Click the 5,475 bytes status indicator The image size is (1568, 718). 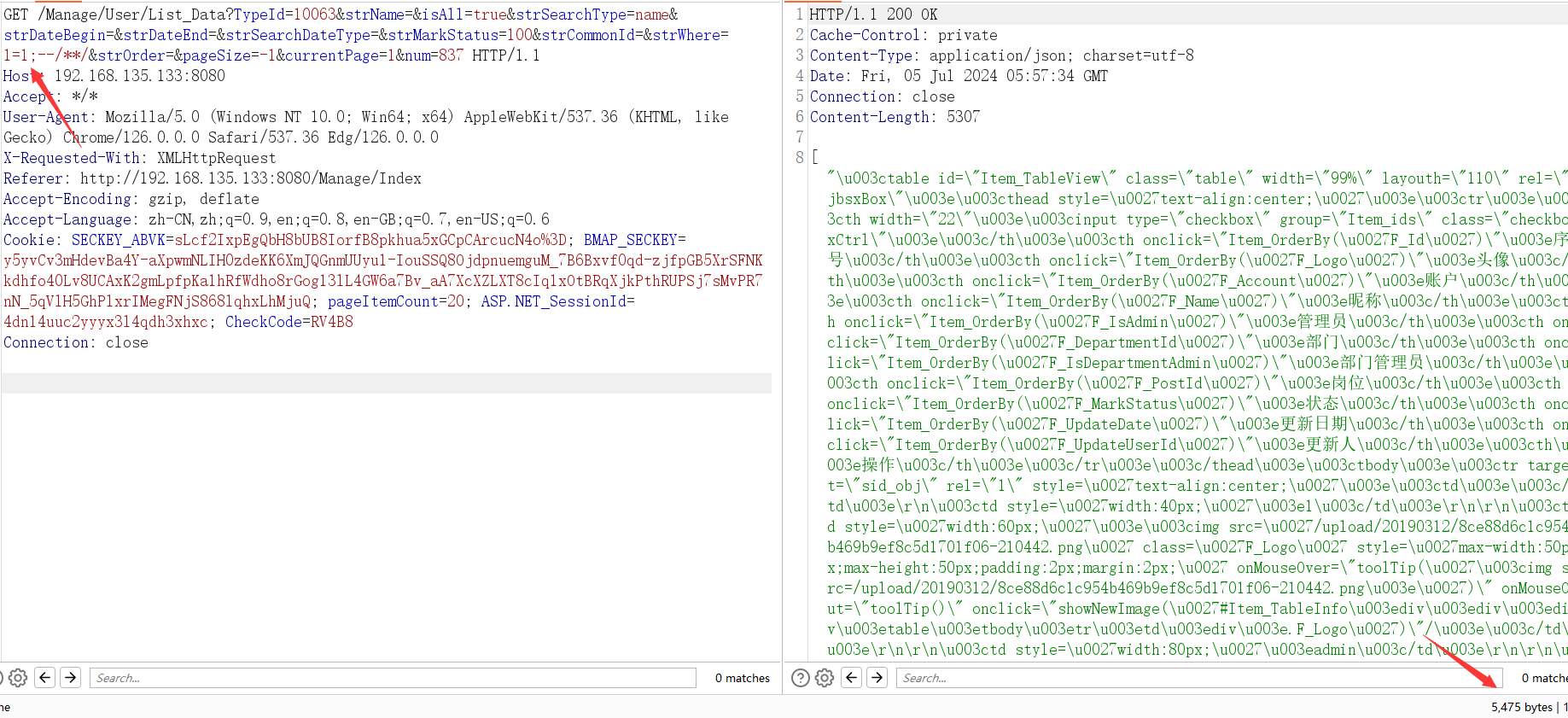[1521, 707]
